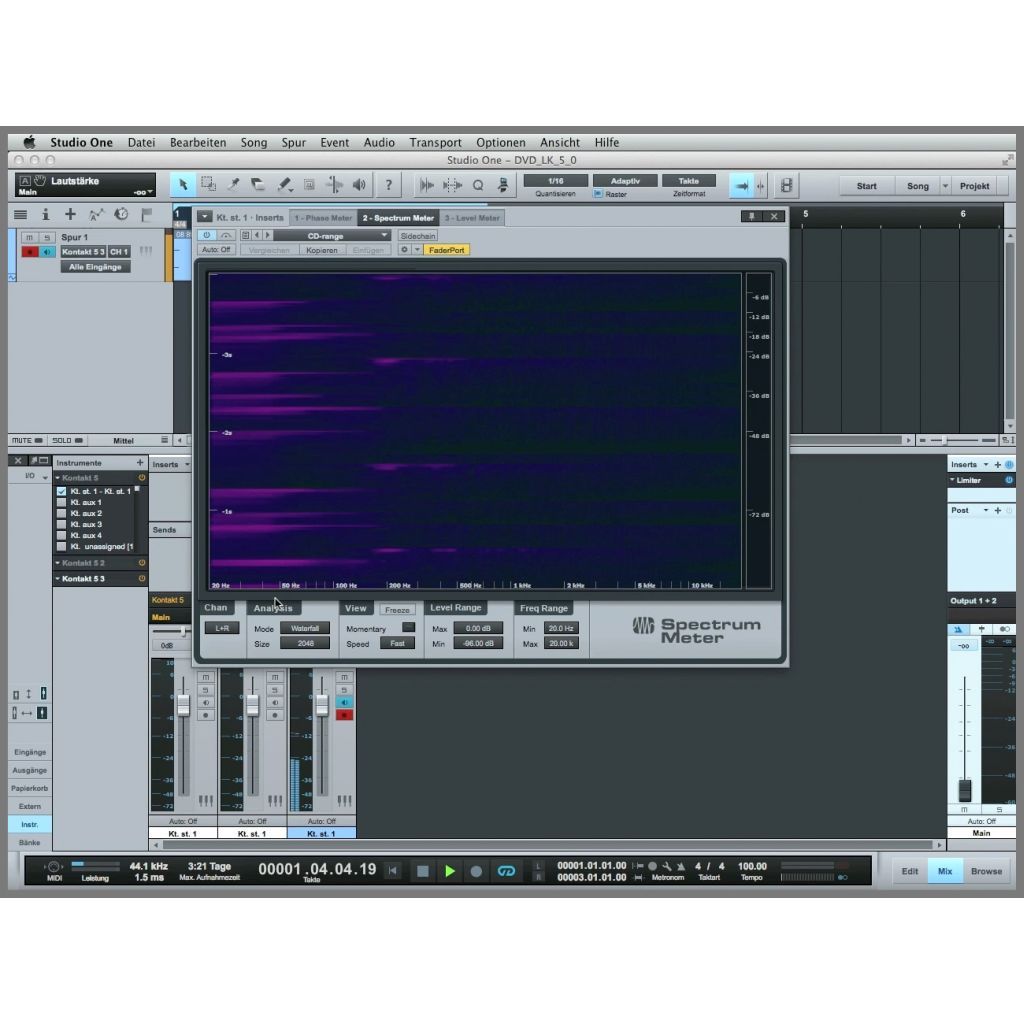Viewport: 1024px width, 1024px height.
Task: Toggle the Momentary option in View section
Action: 409,628
